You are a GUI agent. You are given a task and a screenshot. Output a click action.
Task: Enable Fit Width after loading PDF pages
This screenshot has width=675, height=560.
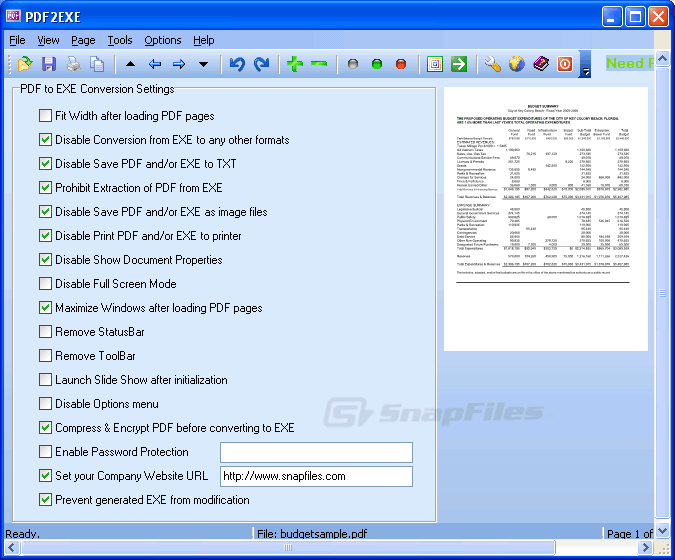pyautogui.click(x=45, y=115)
